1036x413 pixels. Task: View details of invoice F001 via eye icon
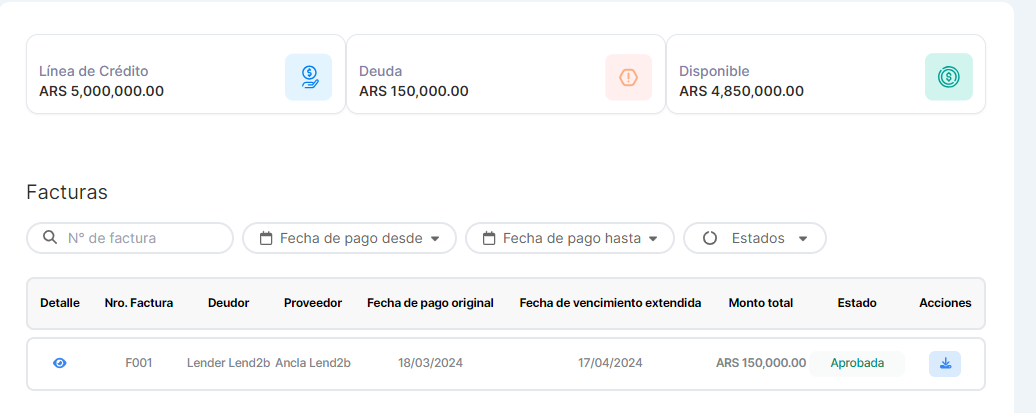coord(59,363)
